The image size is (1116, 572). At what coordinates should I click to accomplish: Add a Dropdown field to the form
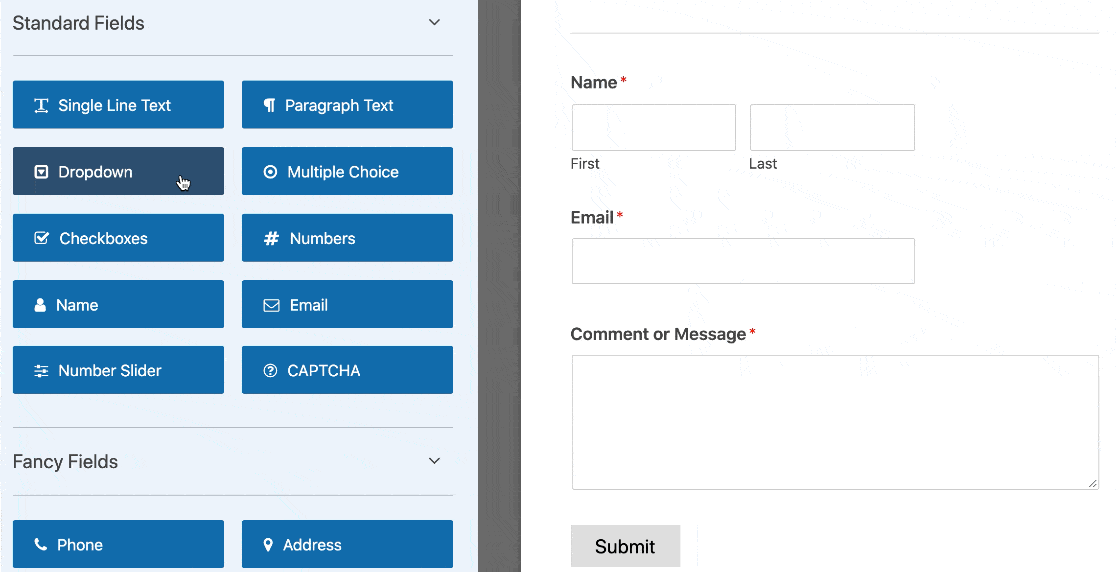coord(118,172)
